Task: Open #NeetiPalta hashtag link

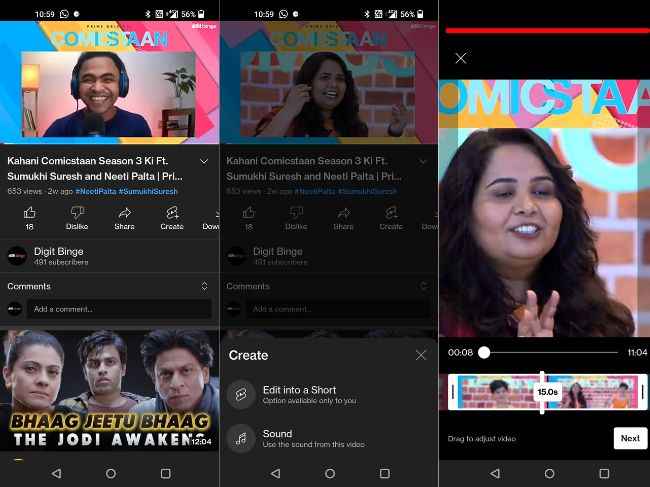Action: tap(96, 191)
